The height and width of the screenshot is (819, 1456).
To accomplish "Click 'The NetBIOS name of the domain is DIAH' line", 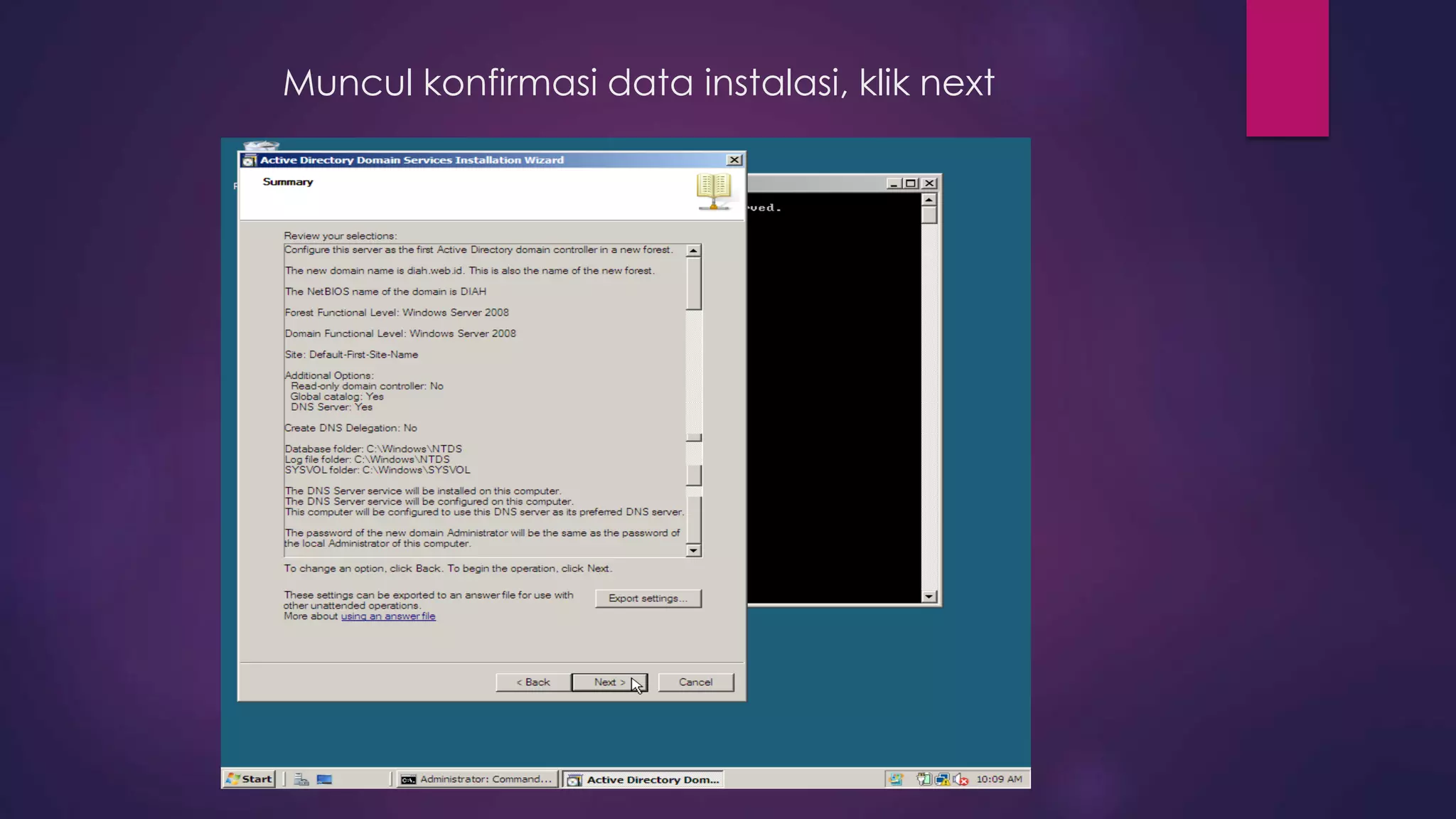I will (x=385, y=291).
